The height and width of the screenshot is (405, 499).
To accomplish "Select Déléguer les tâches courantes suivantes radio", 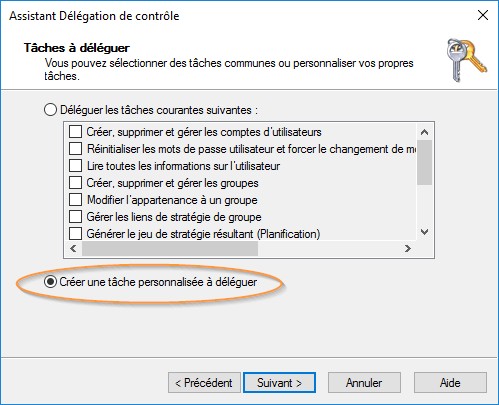I will coord(50,110).
